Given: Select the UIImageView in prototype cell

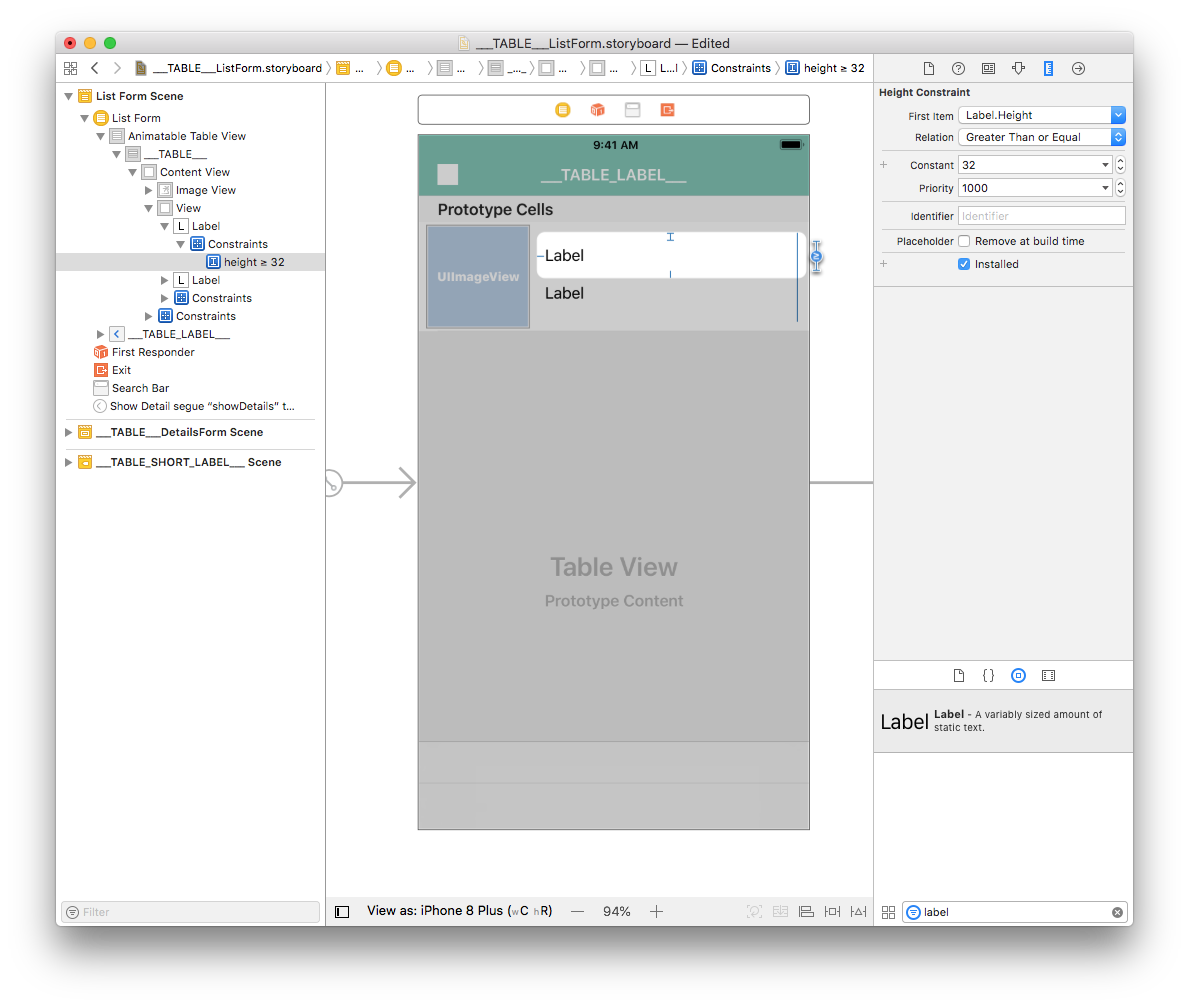Looking at the screenshot, I should [478, 277].
